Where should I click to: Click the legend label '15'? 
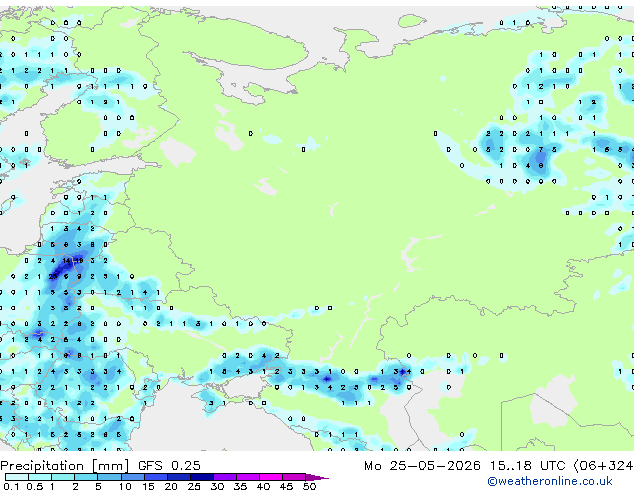coord(148,486)
